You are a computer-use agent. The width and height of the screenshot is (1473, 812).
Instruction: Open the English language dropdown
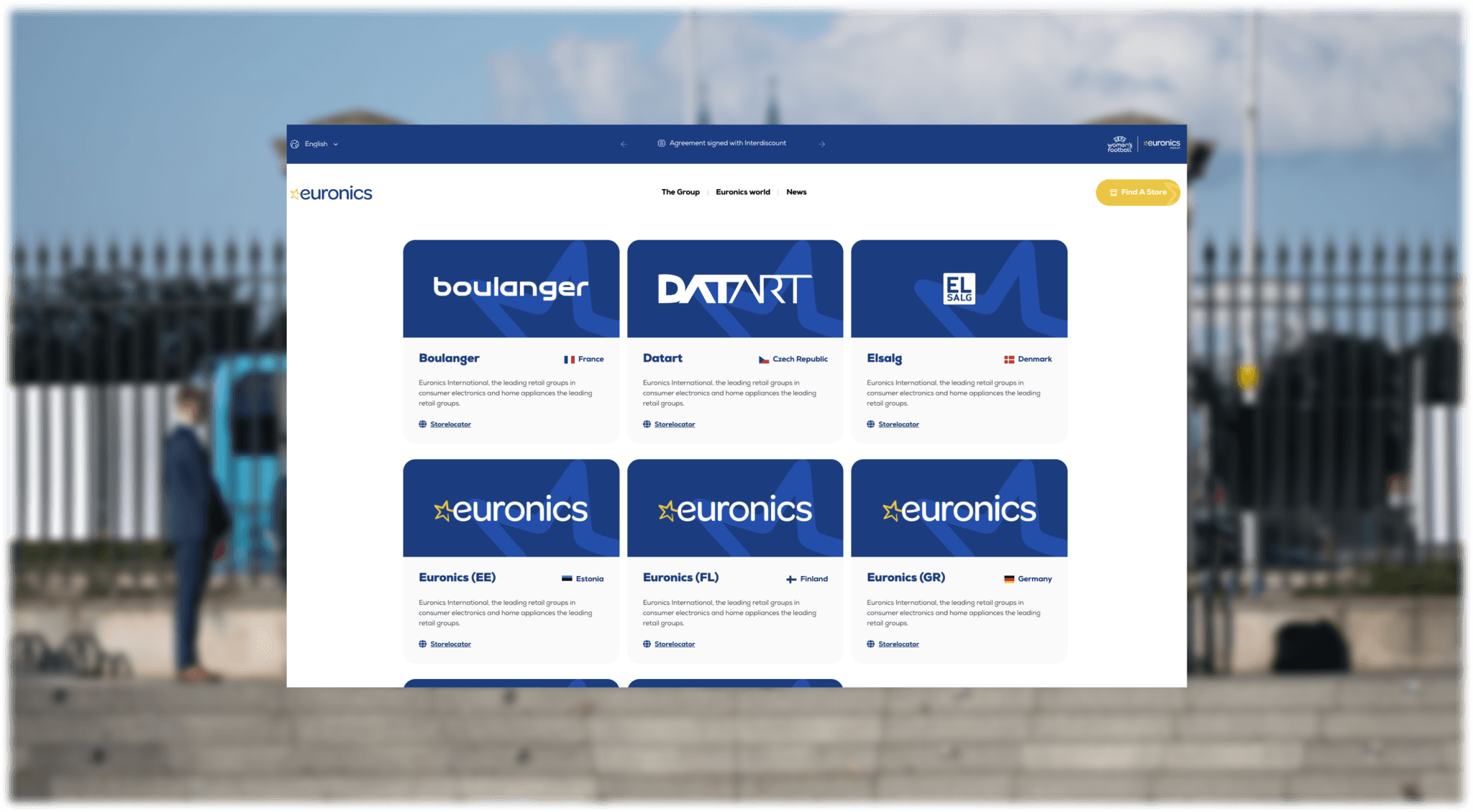point(321,144)
